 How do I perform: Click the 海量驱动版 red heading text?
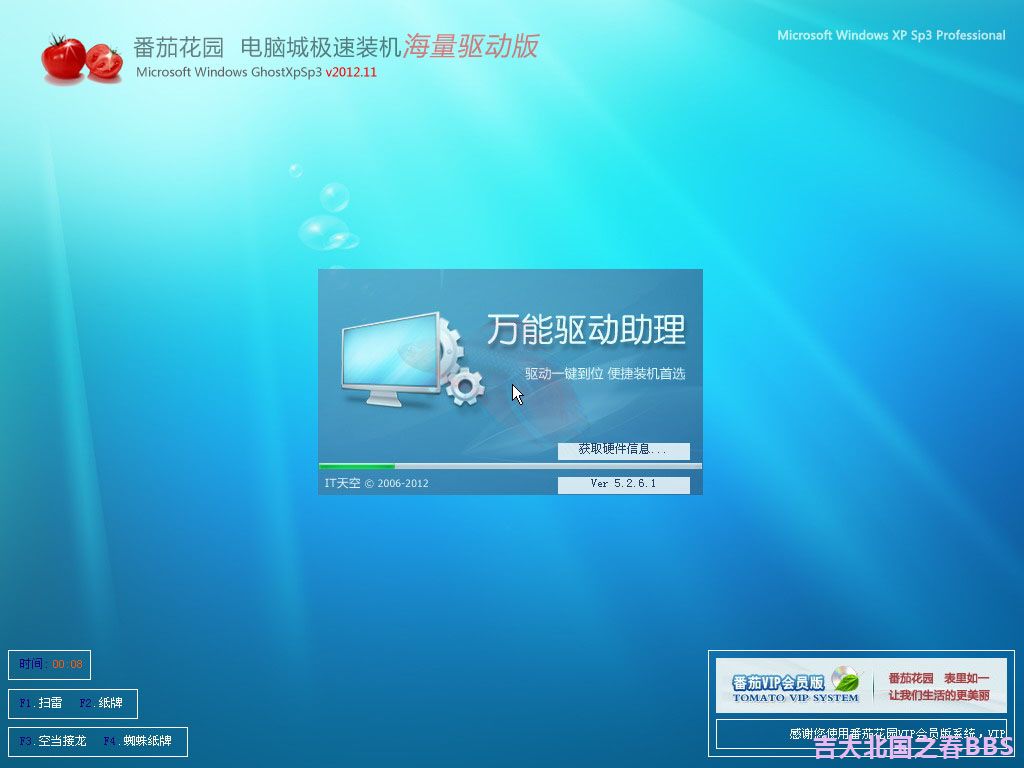click(470, 46)
